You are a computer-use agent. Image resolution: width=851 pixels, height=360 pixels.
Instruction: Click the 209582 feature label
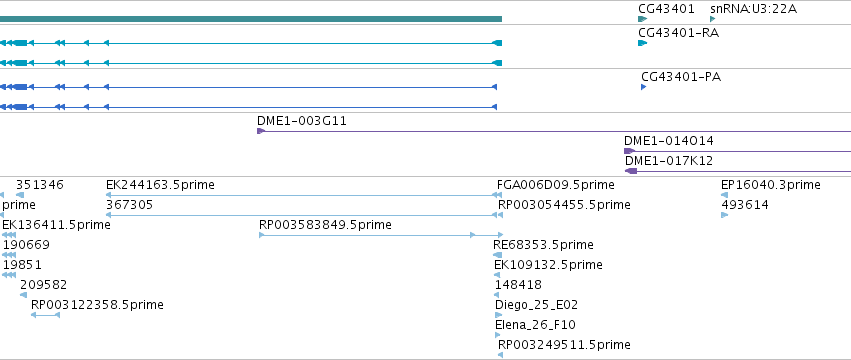[43, 285]
